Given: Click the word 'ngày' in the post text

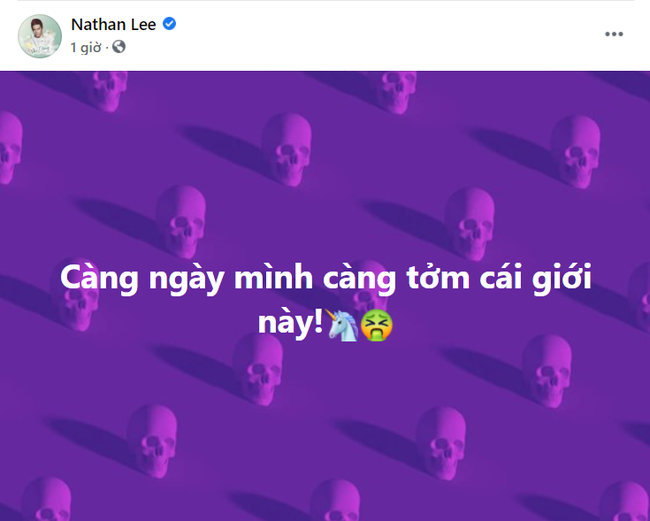Looking at the screenshot, I should [186, 280].
